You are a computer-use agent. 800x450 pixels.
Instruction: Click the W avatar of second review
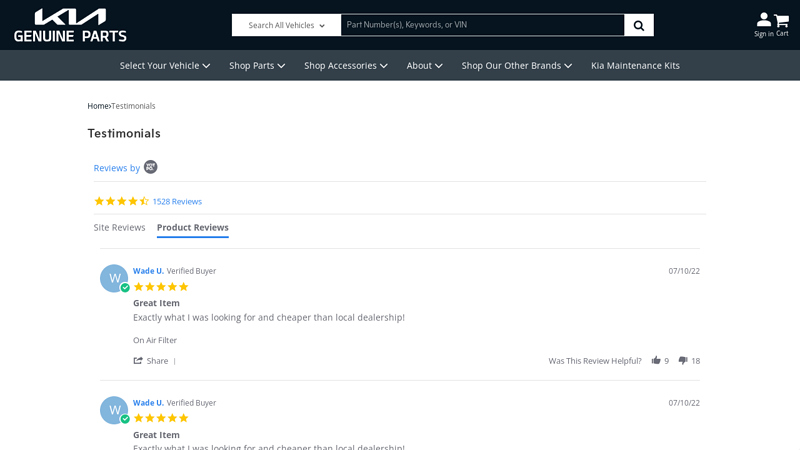click(x=114, y=410)
